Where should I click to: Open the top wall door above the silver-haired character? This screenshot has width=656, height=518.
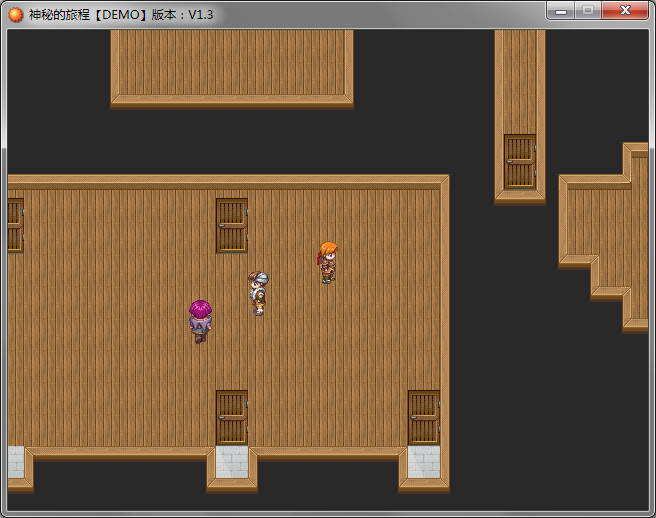pyautogui.click(x=231, y=225)
